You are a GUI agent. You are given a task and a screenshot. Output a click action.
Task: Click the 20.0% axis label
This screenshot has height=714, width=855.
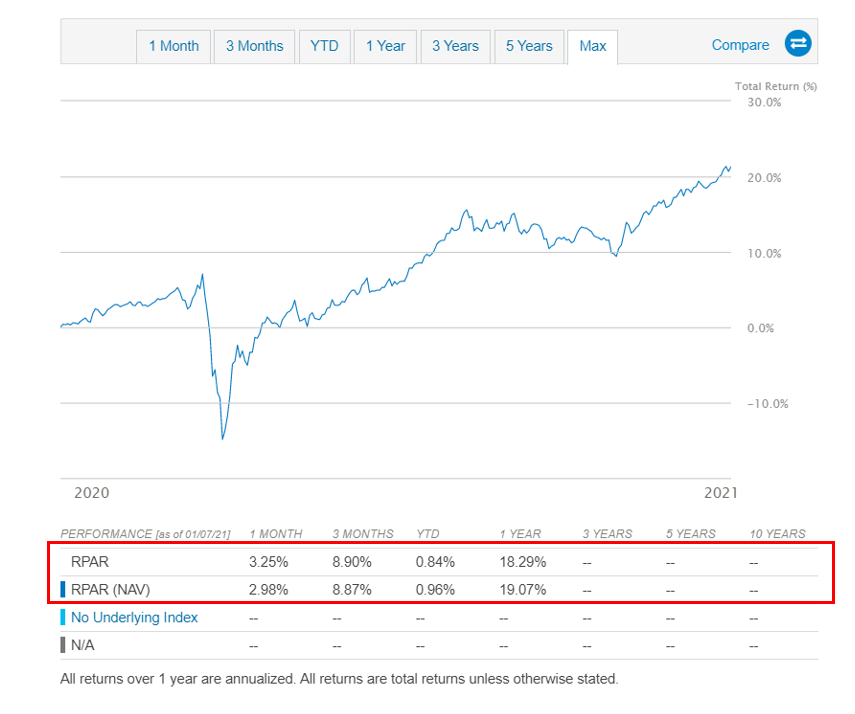[x=764, y=178]
